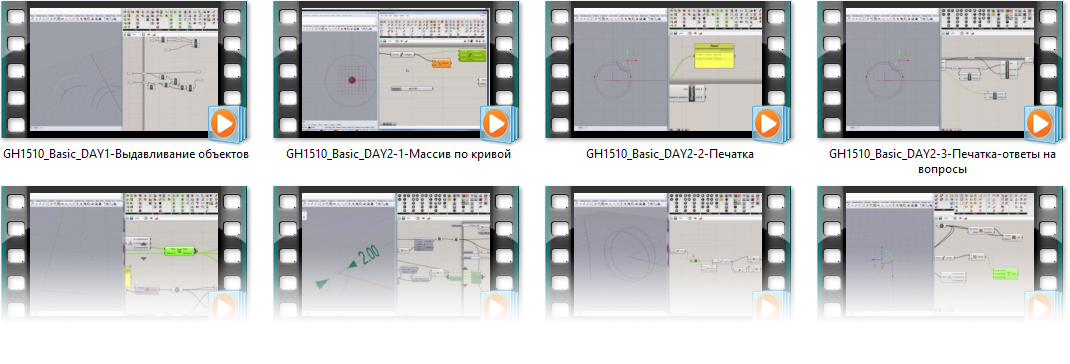This screenshot has height=364, width=1070.
Task: Select the GH1510_Basic_DAY1-Выдавливание объектов video thumbnail
Action: click(124, 70)
